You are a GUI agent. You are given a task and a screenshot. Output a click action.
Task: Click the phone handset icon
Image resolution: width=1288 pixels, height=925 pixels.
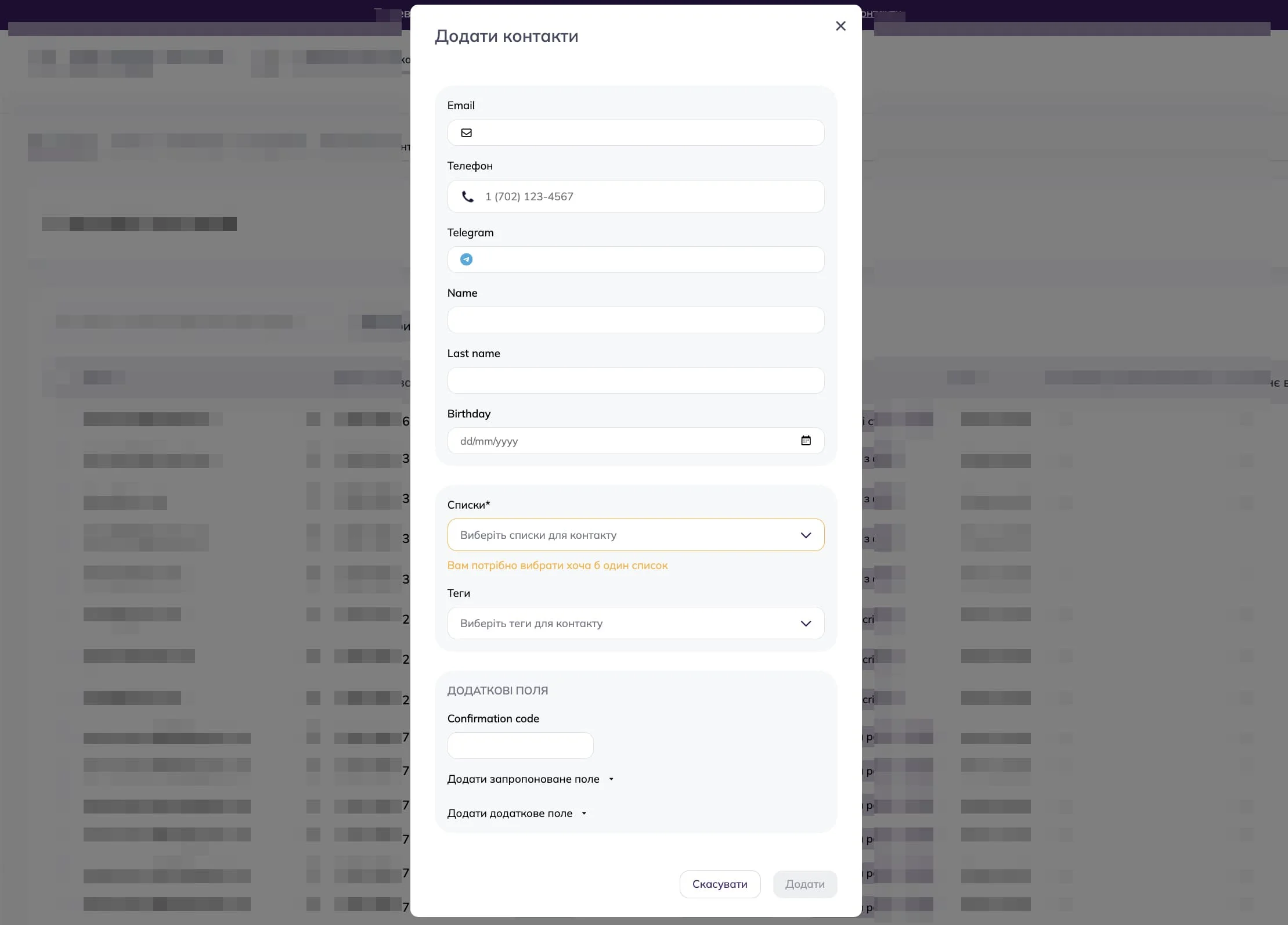[x=467, y=196]
